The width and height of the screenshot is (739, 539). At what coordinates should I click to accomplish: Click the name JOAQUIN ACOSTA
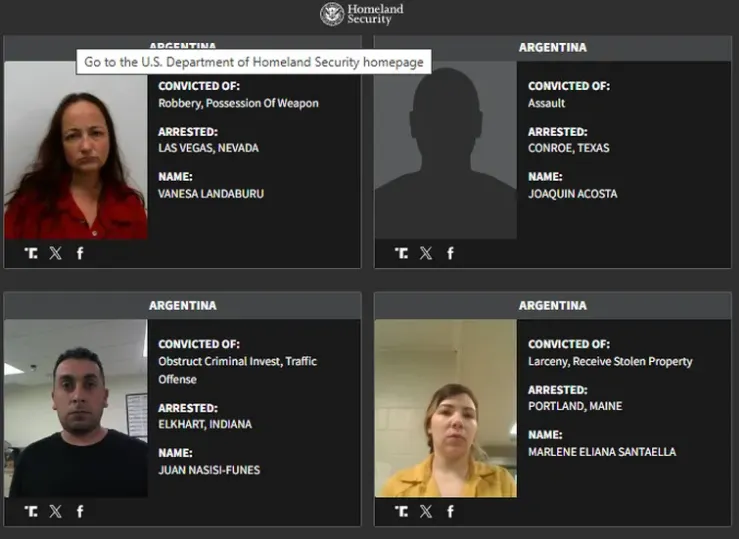(x=573, y=194)
